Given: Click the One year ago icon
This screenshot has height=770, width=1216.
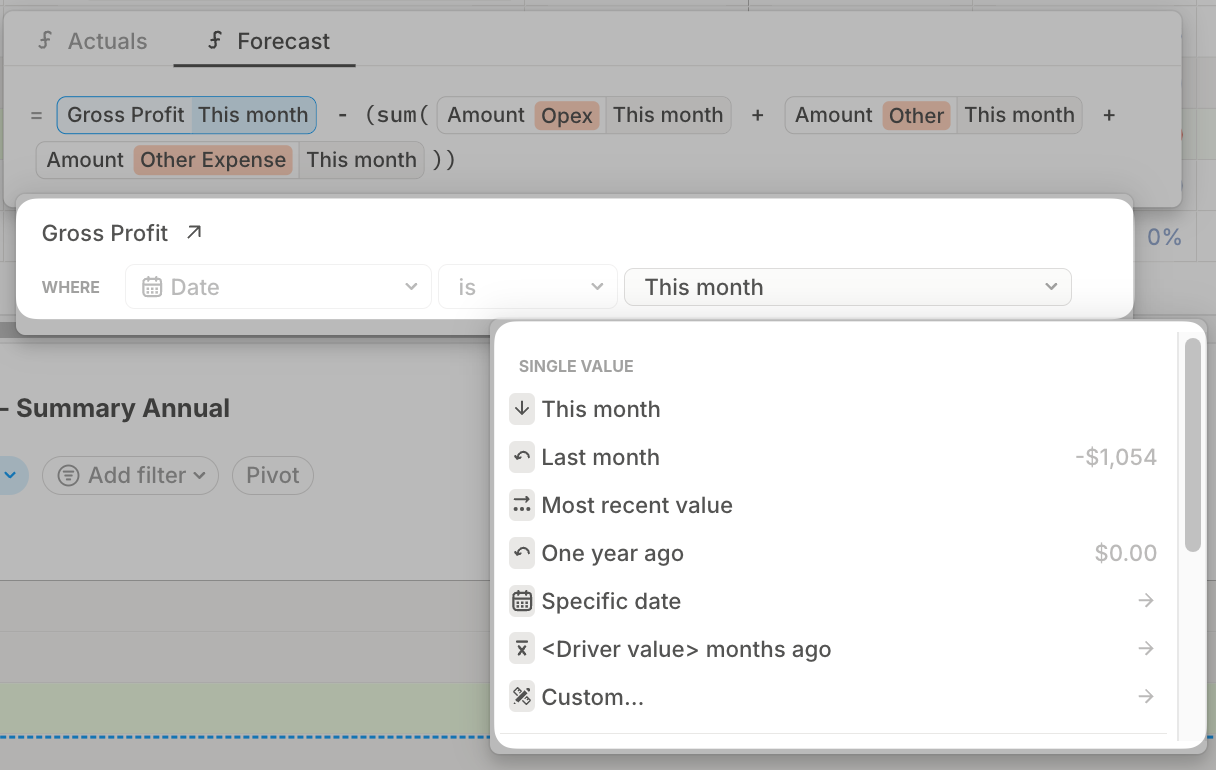Looking at the screenshot, I should click(522, 553).
